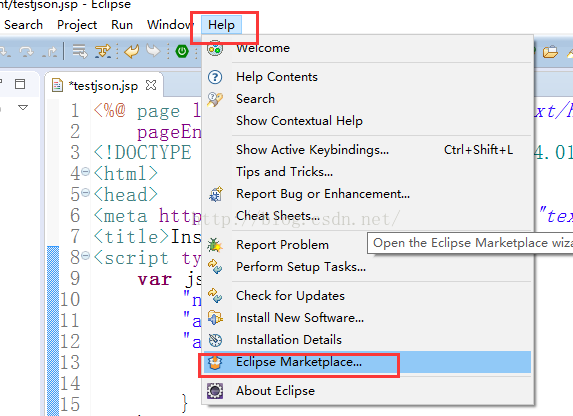Collapse the head tag fold on line 5

[x=86, y=192]
